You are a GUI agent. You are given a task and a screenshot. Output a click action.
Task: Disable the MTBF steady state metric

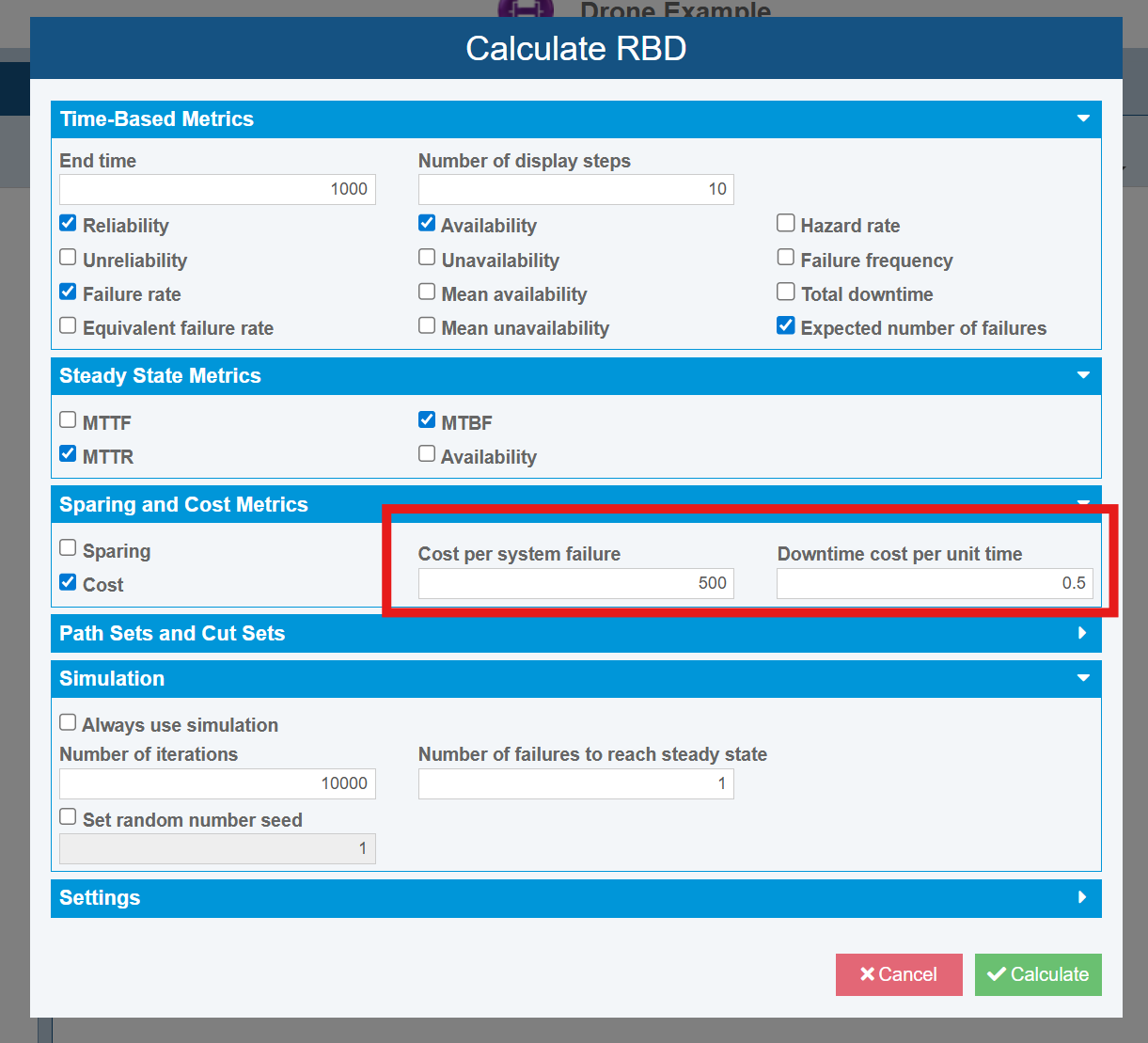[426, 419]
